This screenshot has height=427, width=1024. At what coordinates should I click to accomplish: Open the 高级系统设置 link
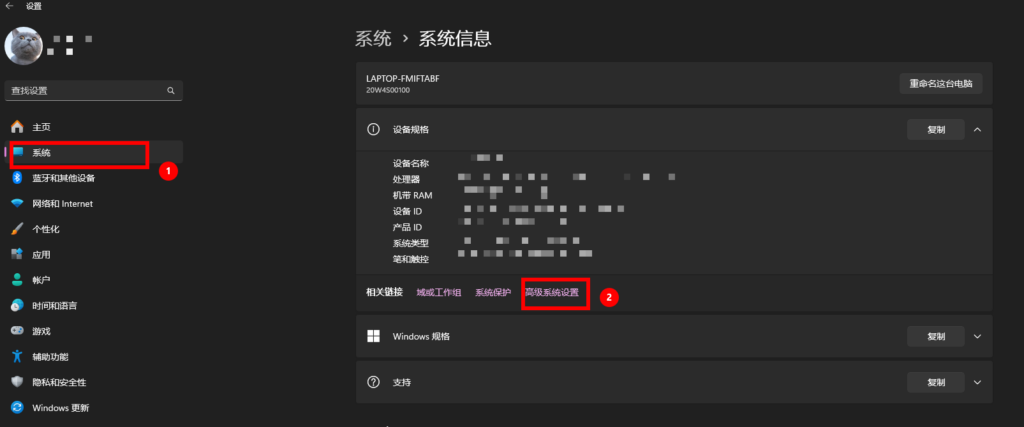point(551,292)
